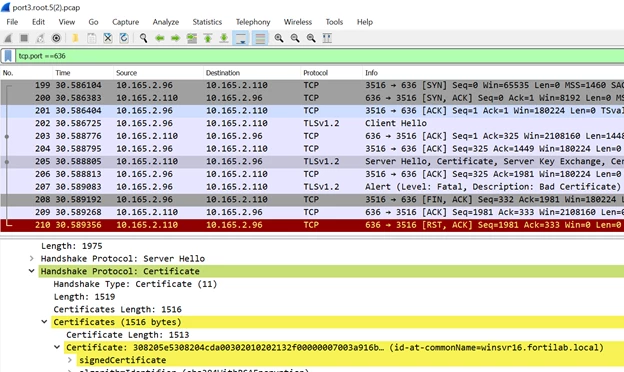The image size is (624, 372).
Task: Go to a specific packet
Action: [192, 38]
